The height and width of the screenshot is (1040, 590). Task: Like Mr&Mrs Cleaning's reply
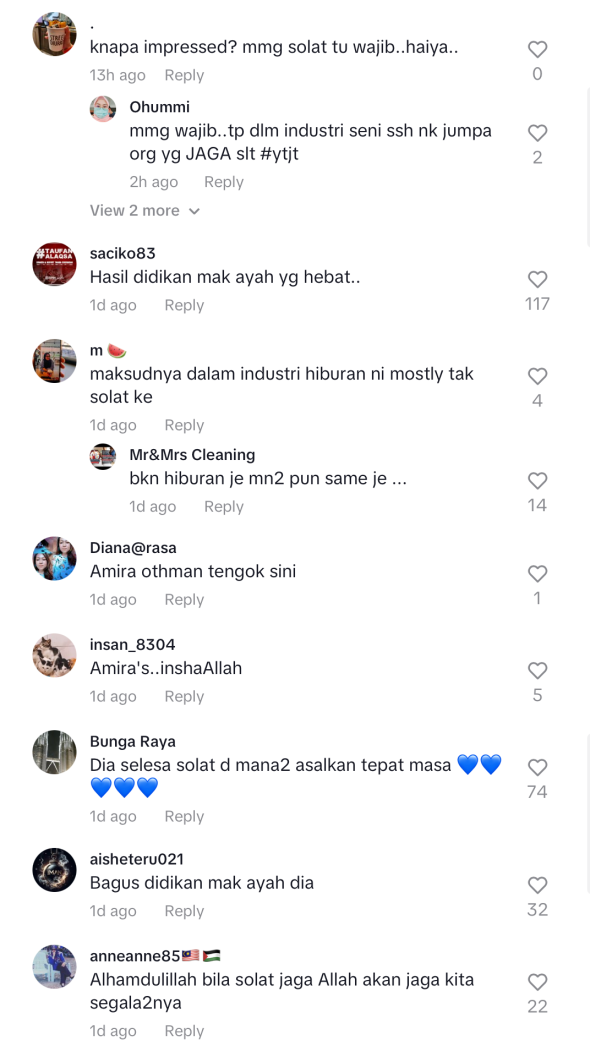click(x=537, y=481)
